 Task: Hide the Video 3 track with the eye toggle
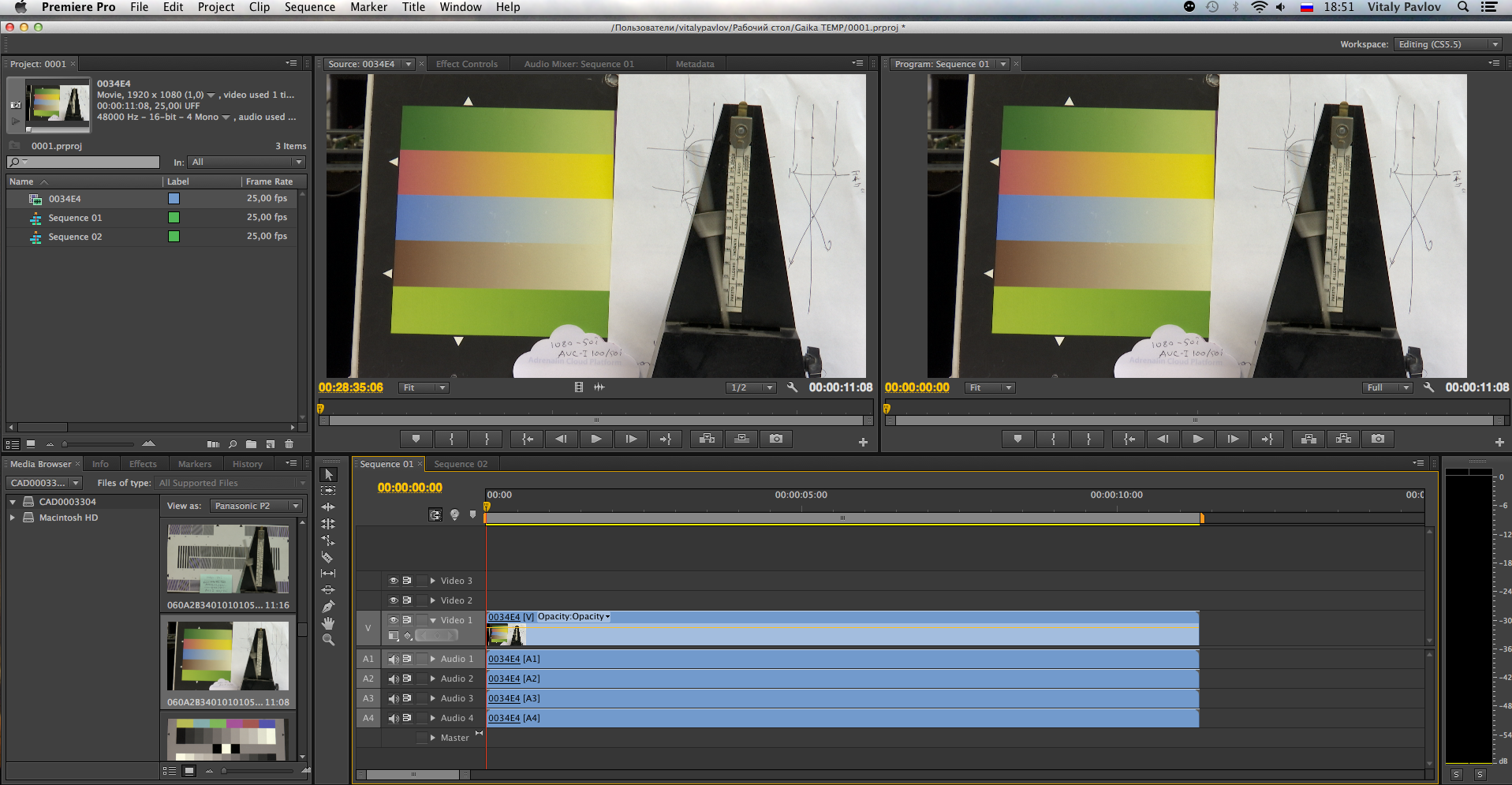(x=393, y=581)
